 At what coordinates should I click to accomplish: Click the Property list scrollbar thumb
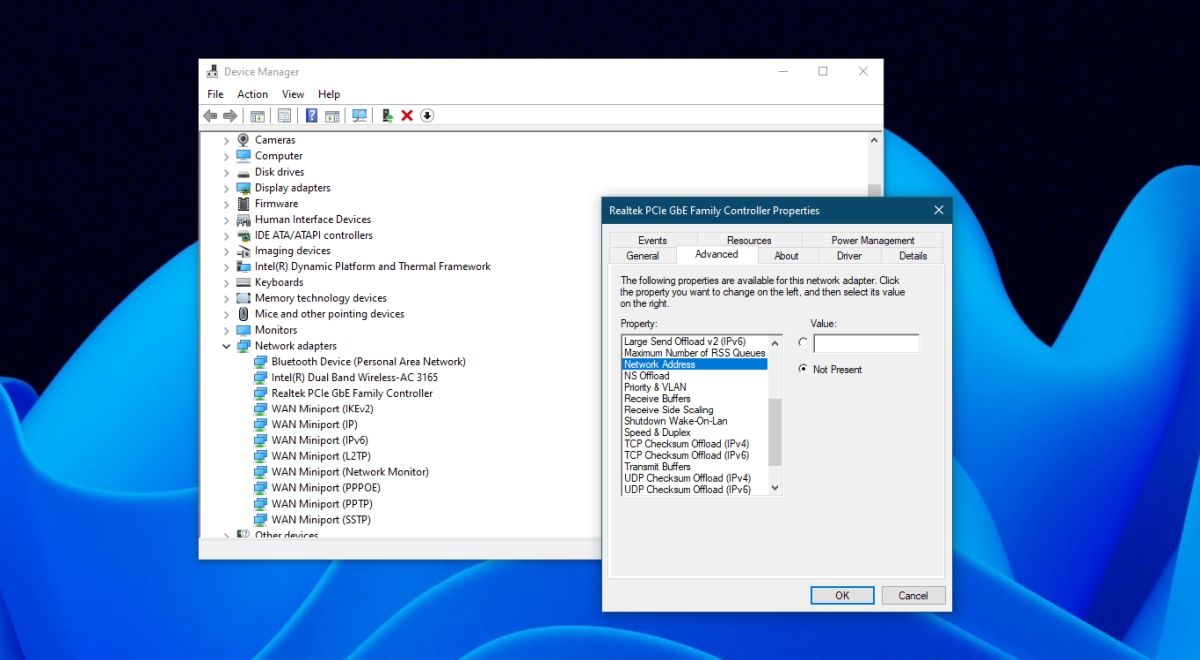775,432
